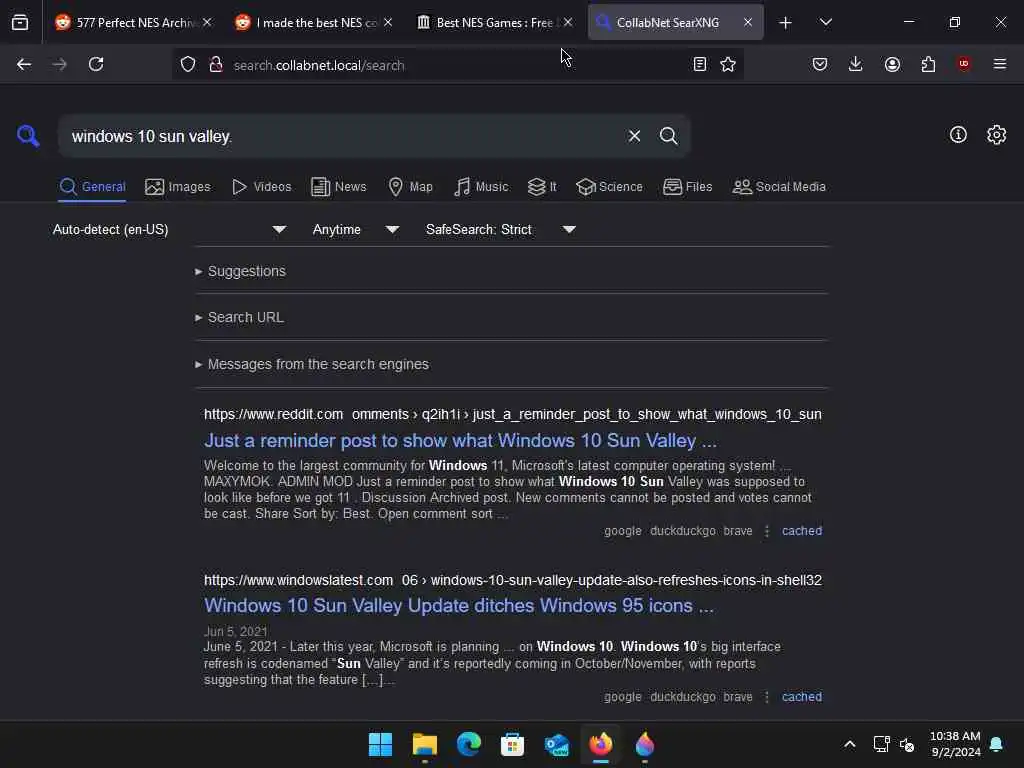This screenshot has height=768, width=1024.
Task: Open cached link for windowslatest result
Action: (802, 697)
